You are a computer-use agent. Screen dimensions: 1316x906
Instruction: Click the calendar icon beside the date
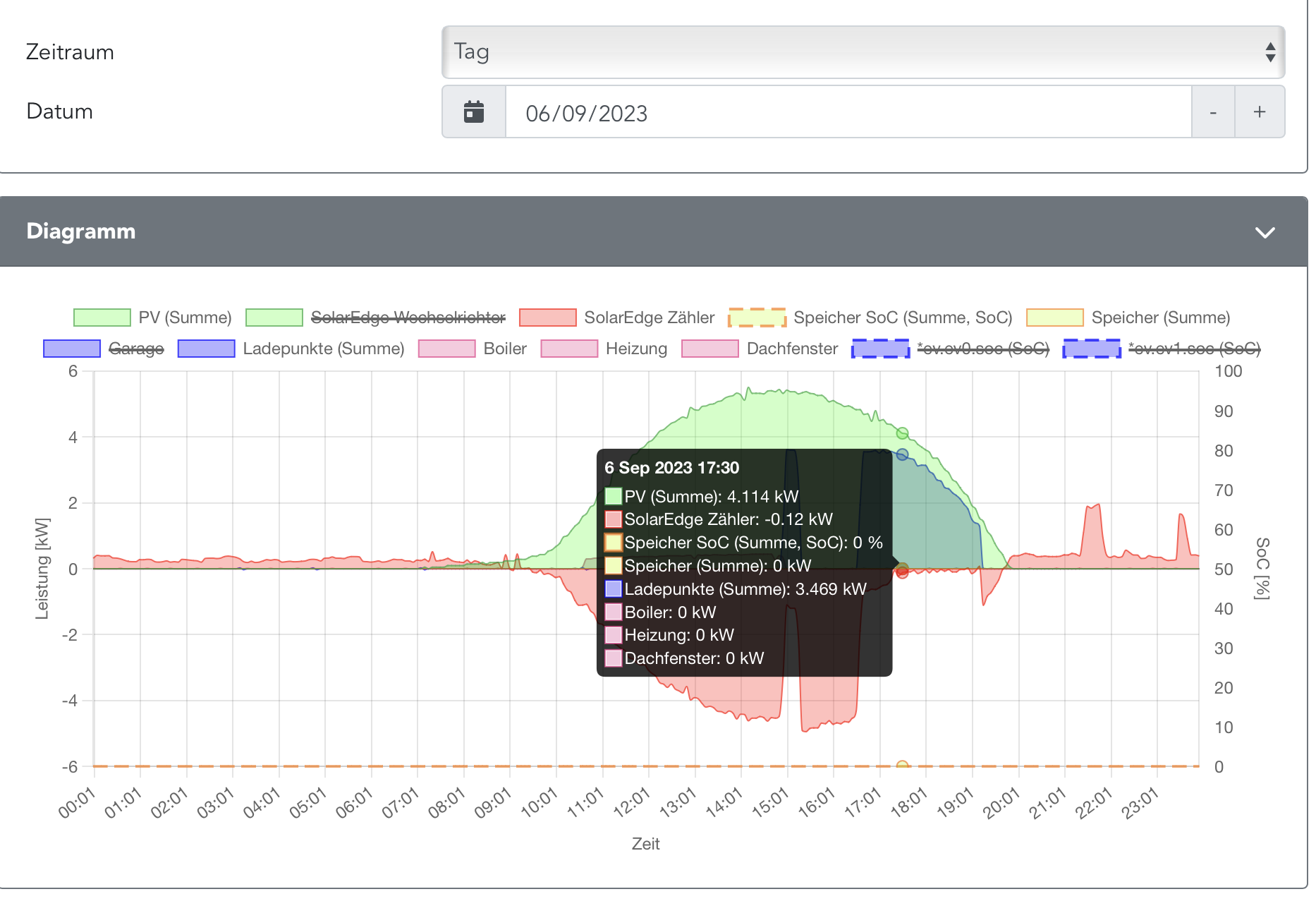pyautogui.click(x=474, y=112)
